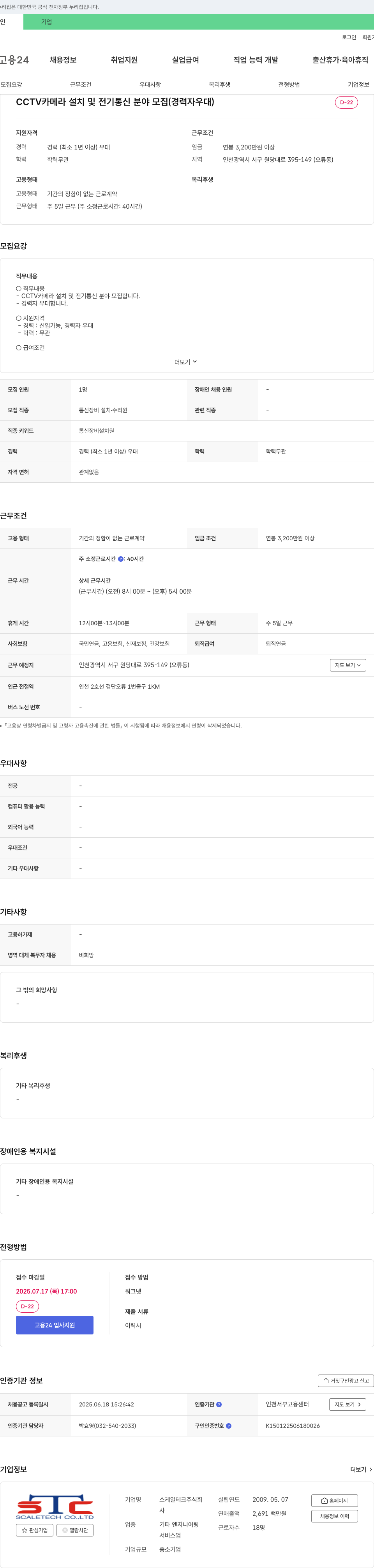Jump to the 근무조건 section tab

[x=80, y=84]
